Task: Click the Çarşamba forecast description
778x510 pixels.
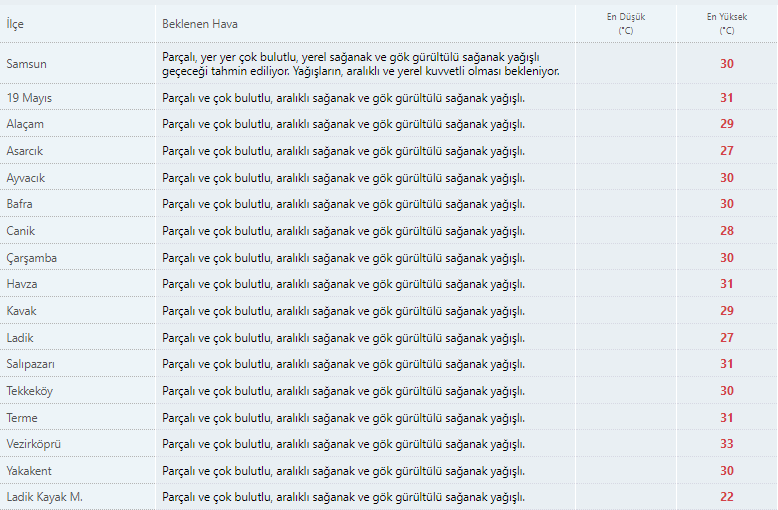Action: pos(343,258)
